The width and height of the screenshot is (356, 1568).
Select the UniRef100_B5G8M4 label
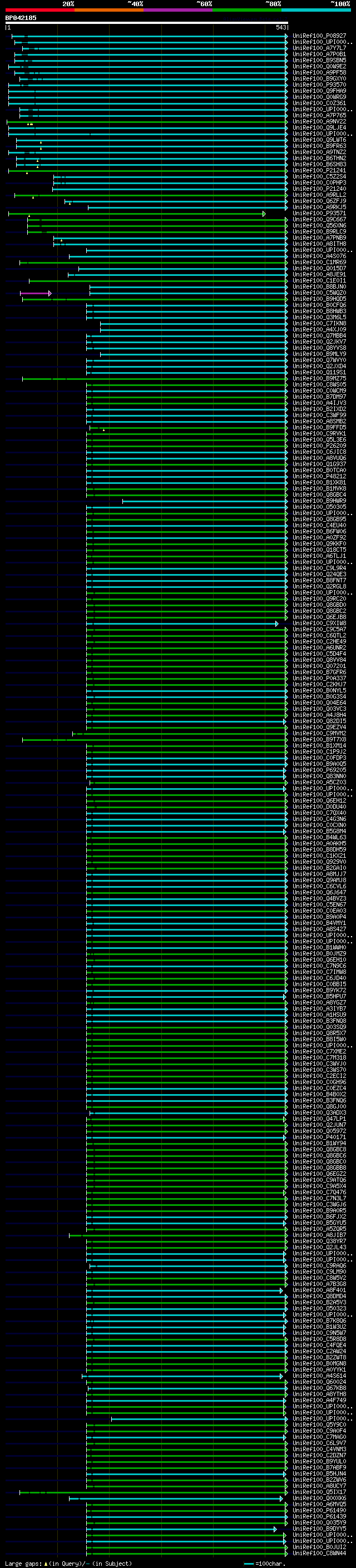[x=319, y=832]
